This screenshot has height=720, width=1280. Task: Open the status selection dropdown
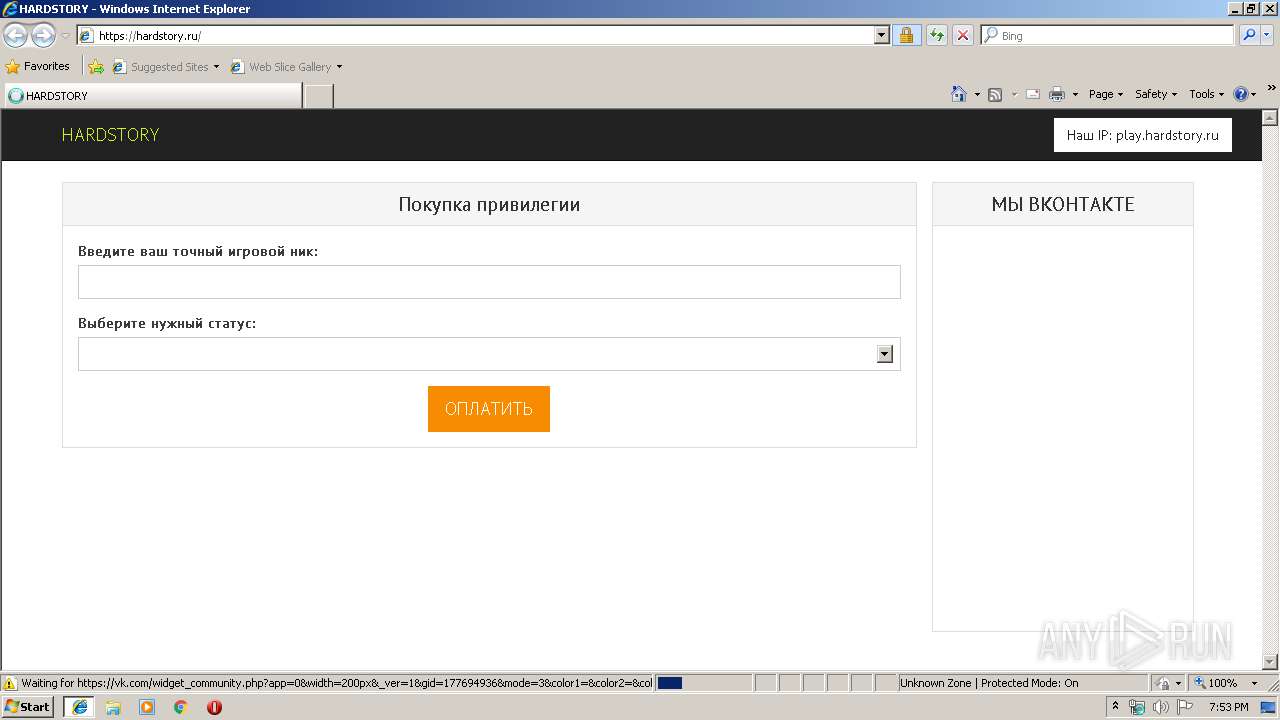click(489, 354)
